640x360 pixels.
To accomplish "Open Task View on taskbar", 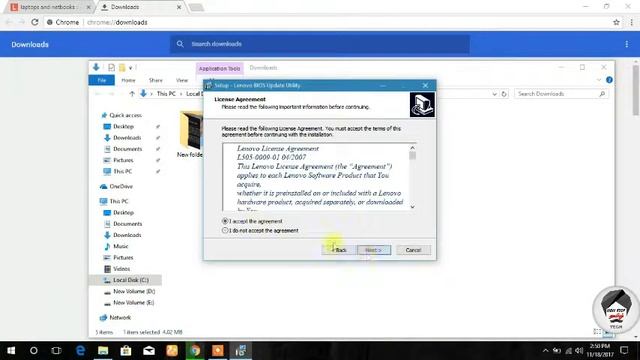I will [56, 351].
